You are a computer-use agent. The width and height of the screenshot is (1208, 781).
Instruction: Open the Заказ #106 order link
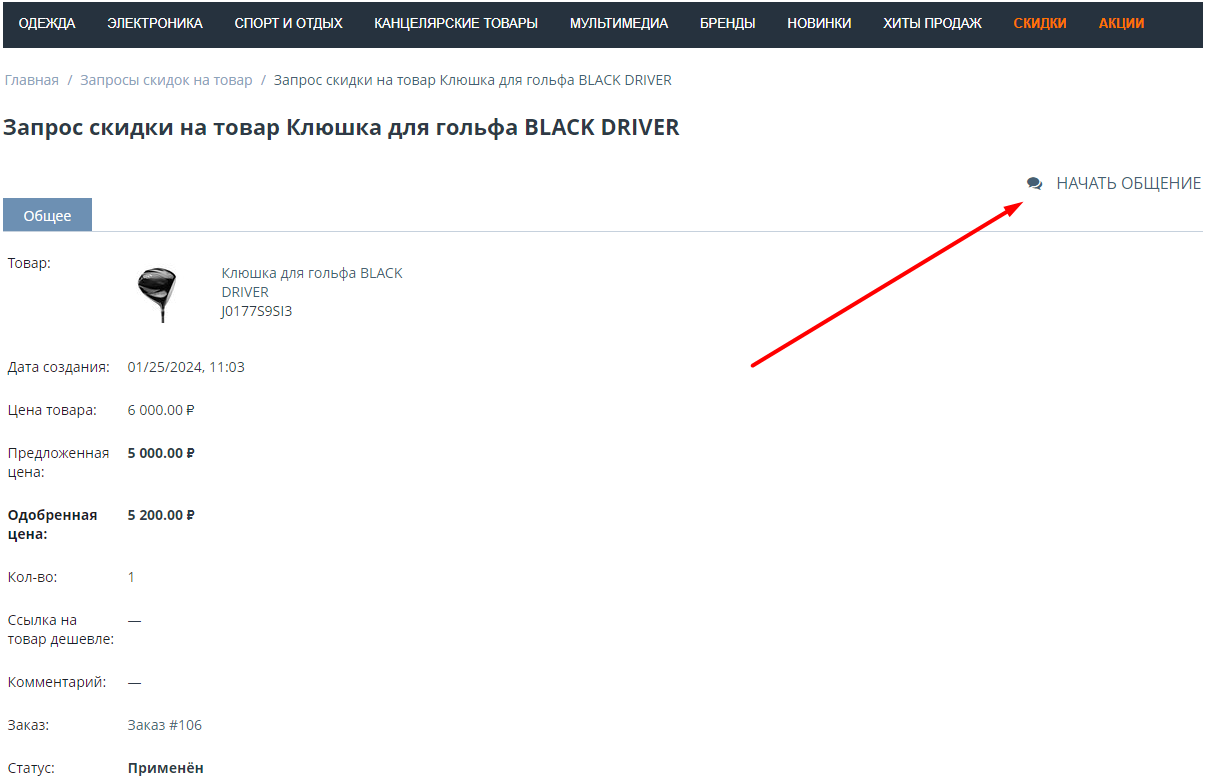[165, 725]
